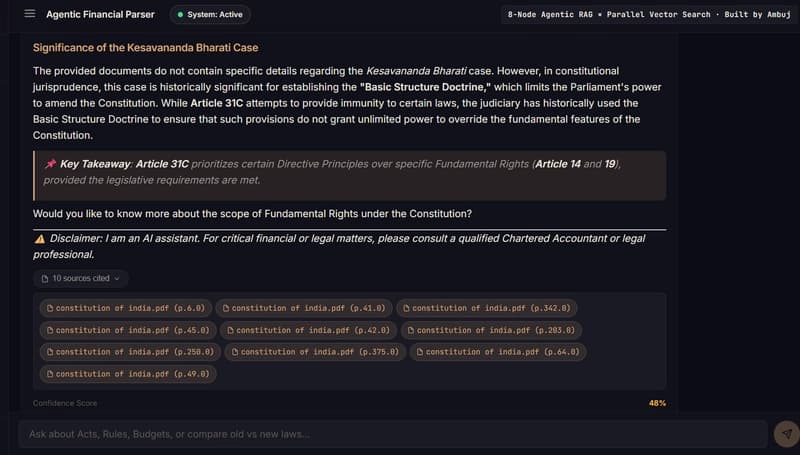Click the pushpin Key Takeaway icon
Image resolution: width=800 pixels, height=455 pixels.
pyautogui.click(x=50, y=164)
